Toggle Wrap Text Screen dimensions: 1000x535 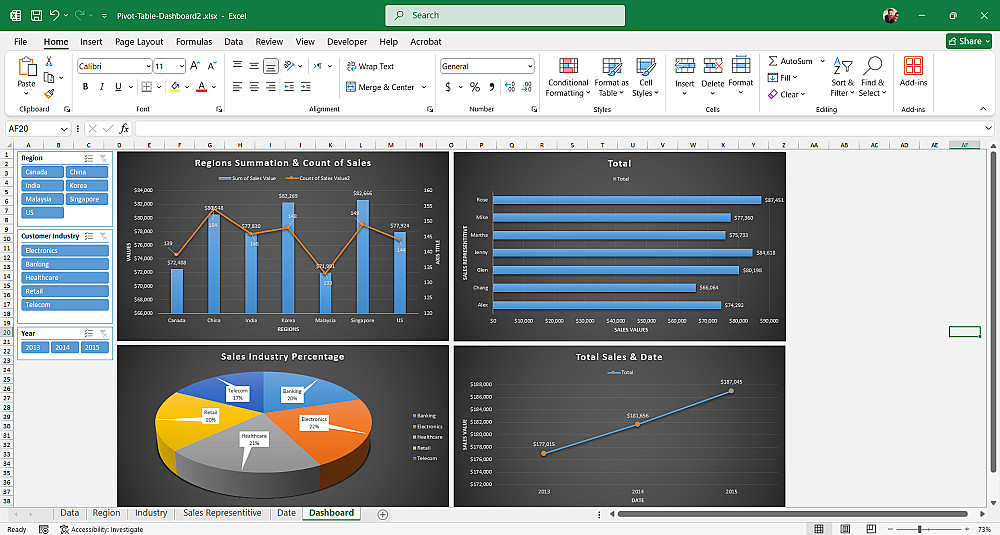tap(370, 66)
